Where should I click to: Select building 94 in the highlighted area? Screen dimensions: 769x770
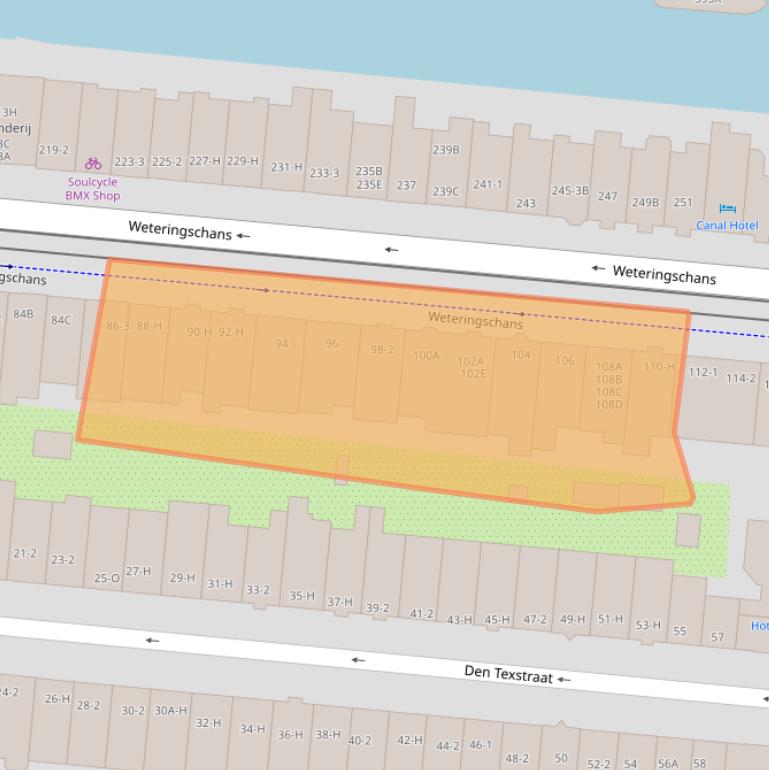tap(281, 344)
